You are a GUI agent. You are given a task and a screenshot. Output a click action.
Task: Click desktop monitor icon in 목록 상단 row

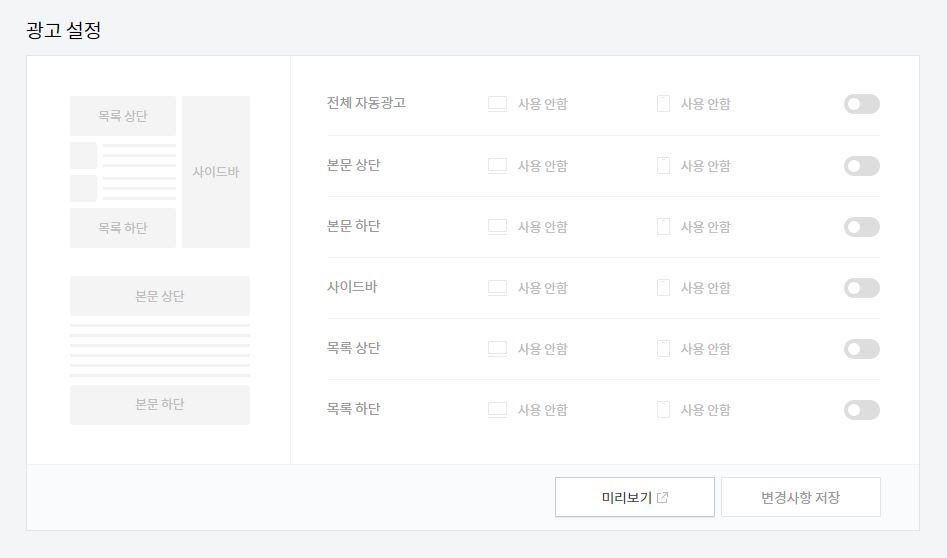[x=497, y=348]
